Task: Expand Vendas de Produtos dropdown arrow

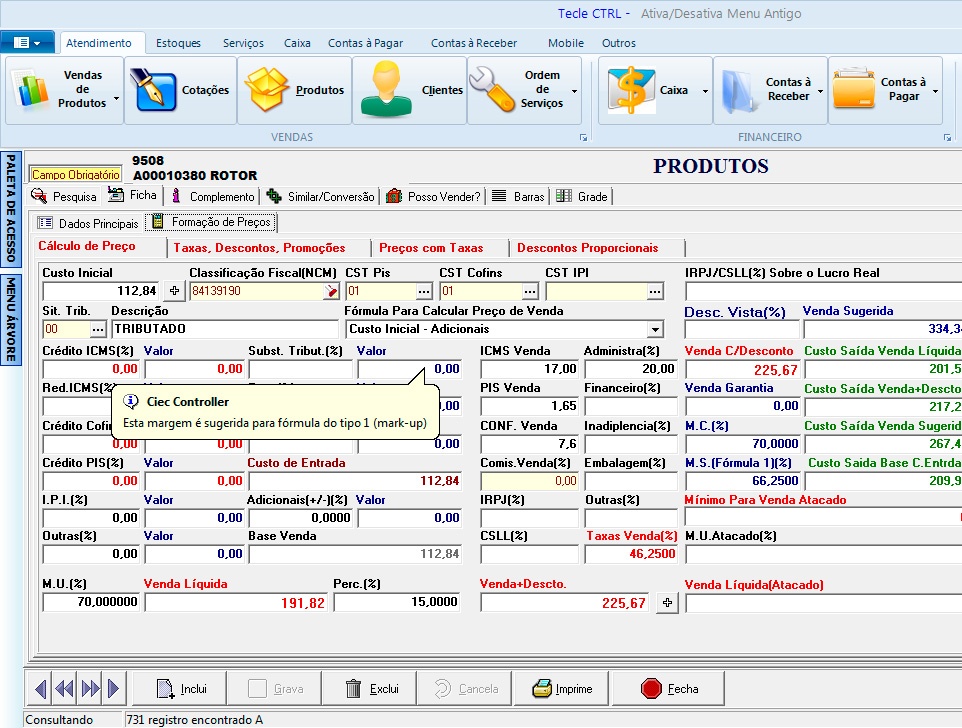Action: point(117,99)
